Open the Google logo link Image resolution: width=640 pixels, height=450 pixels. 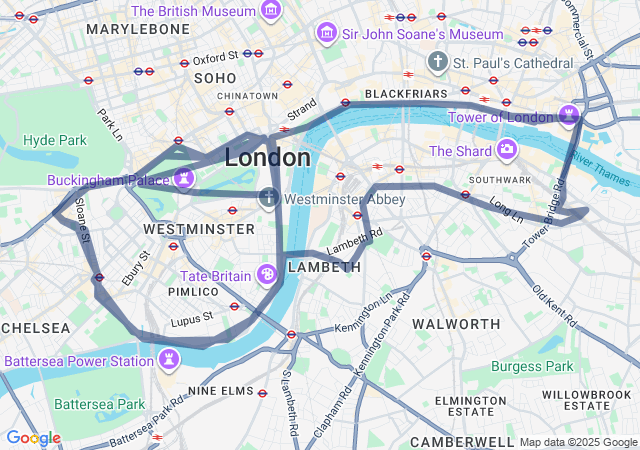pyautogui.click(x=34, y=438)
